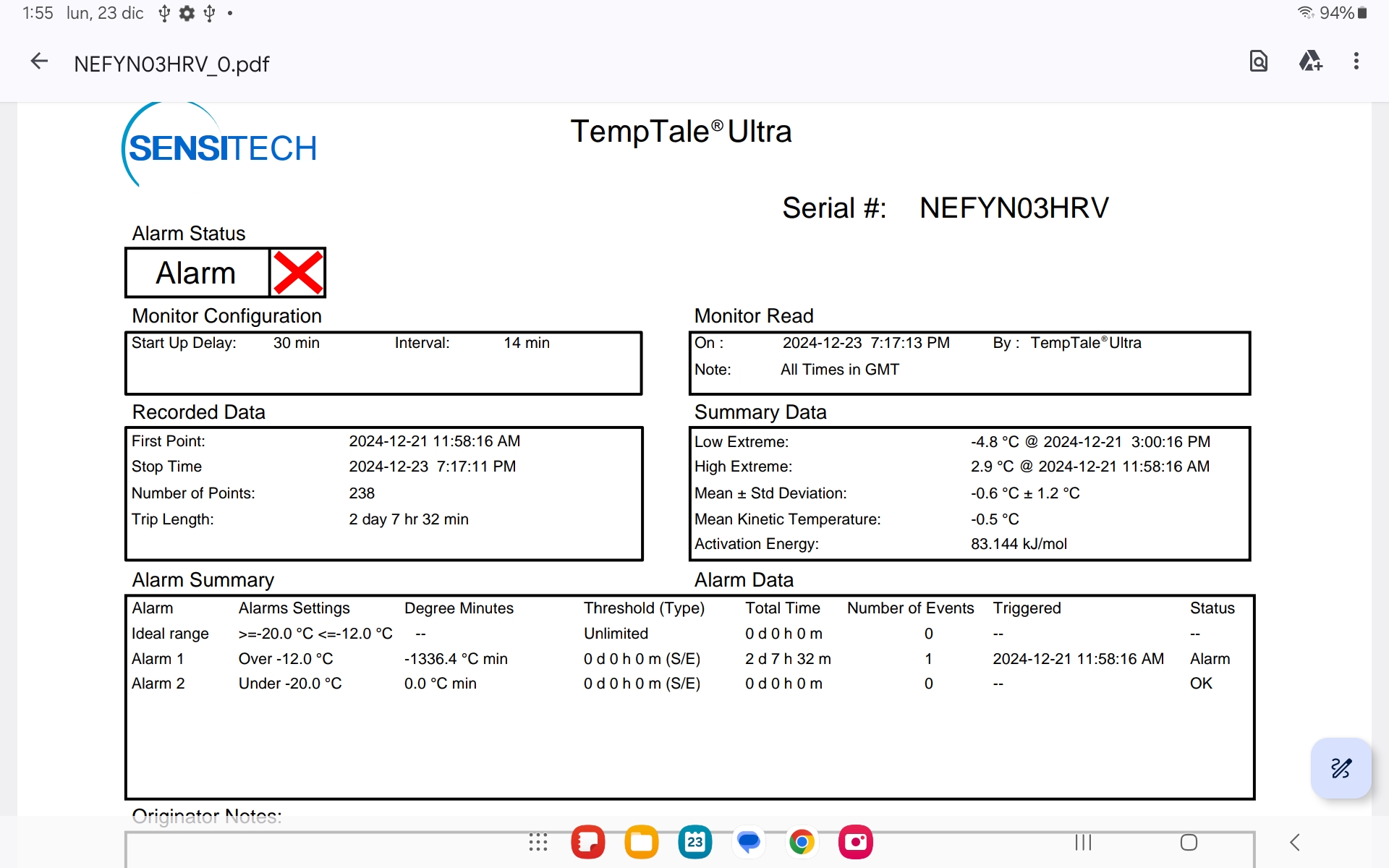Select Alarm 2 setting Under -20.0 °C
The image size is (1389, 868).
[x=290, y=684]
